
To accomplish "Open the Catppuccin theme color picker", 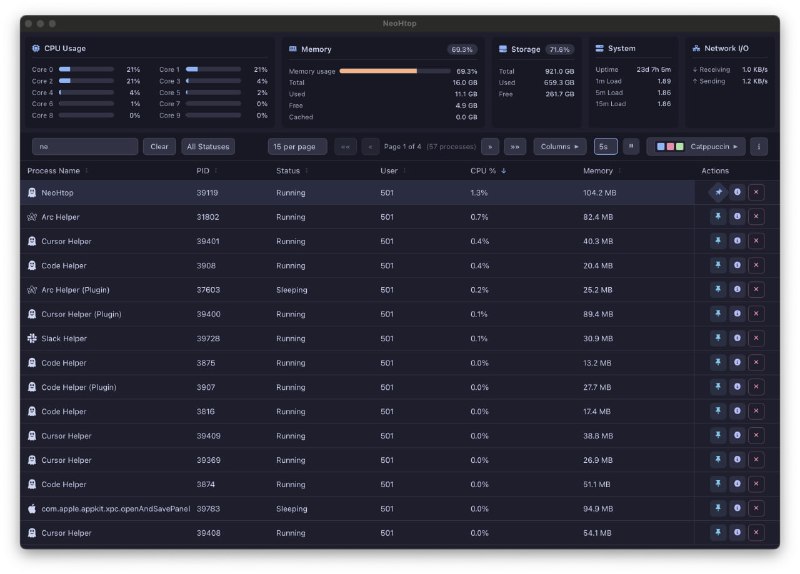I will [696, 146].
